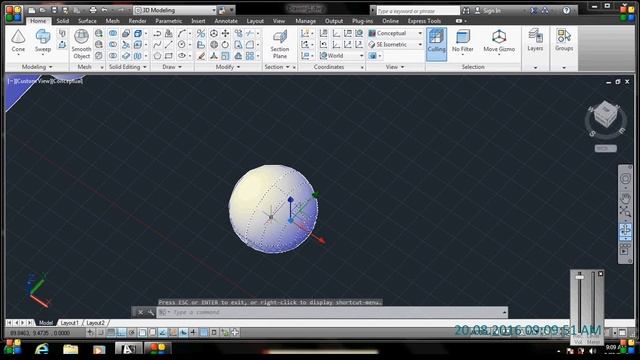Click the Erase tool icon

201,56
